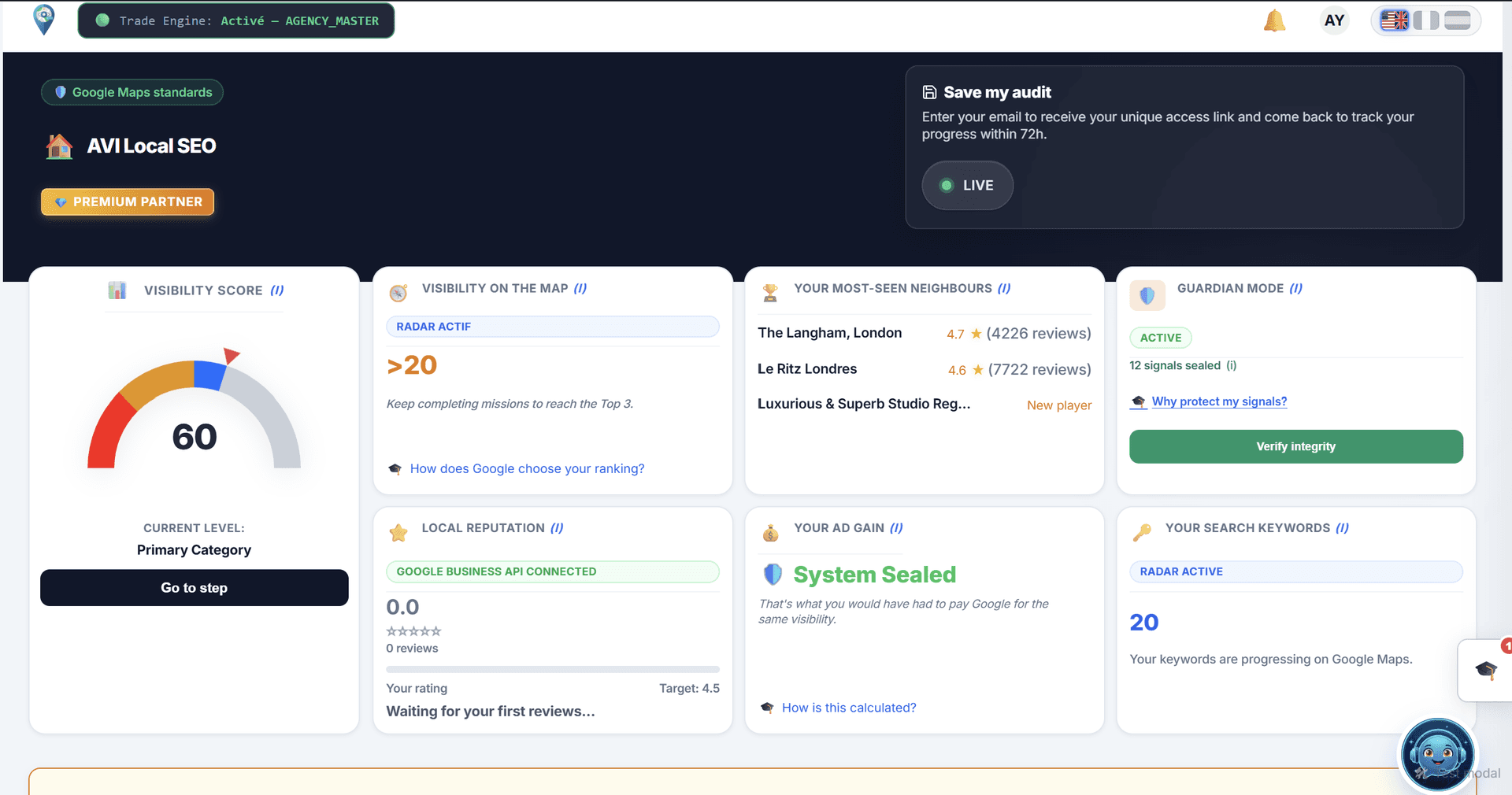This screenshot has height=795, width=1512.
Task: Click the 0 reviews text
Action: click(412, 649)
